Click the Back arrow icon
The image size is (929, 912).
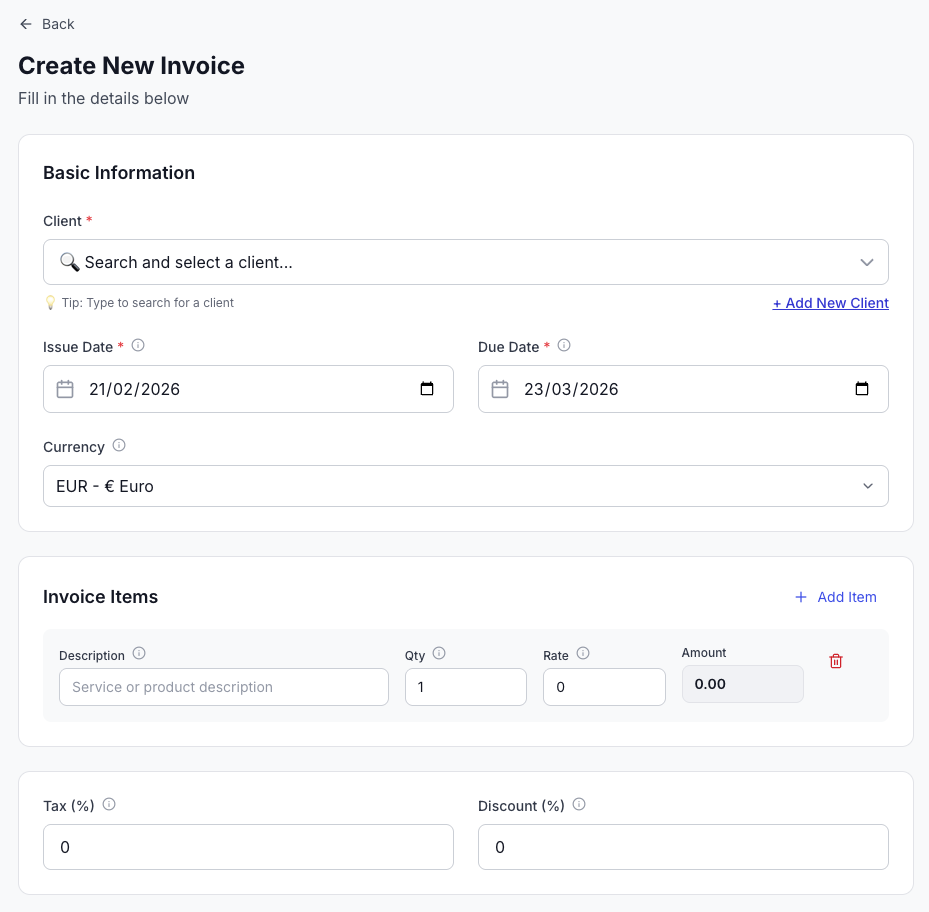pos(26,23)
